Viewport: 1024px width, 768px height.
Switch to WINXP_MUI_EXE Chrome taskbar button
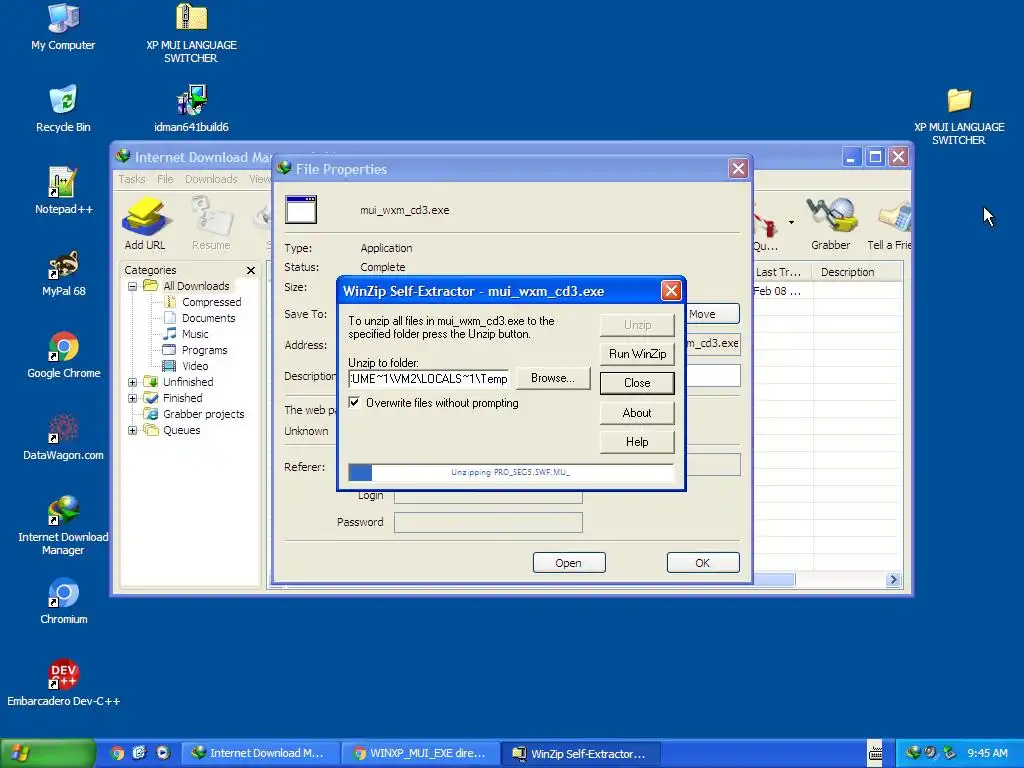(x=420, y=753)
